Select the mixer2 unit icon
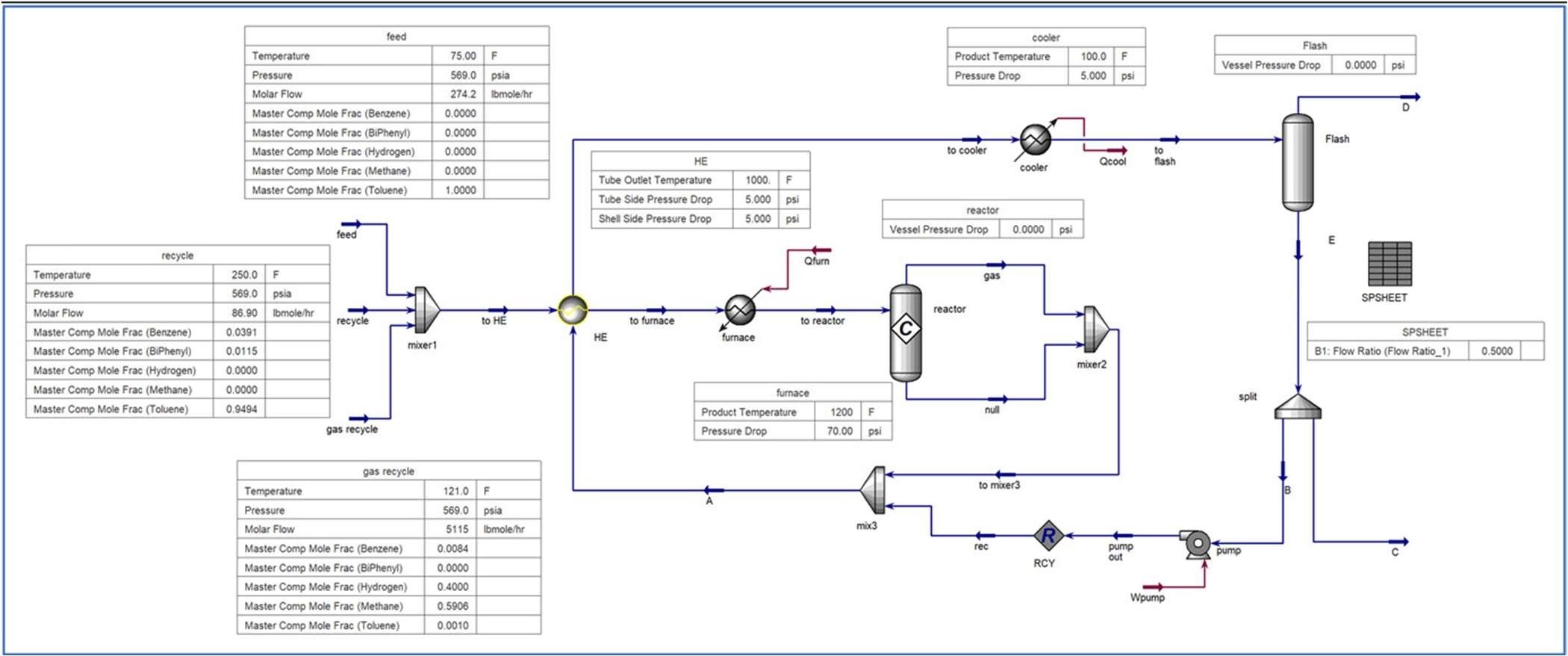1568x656 pixels. (1095, 329)
